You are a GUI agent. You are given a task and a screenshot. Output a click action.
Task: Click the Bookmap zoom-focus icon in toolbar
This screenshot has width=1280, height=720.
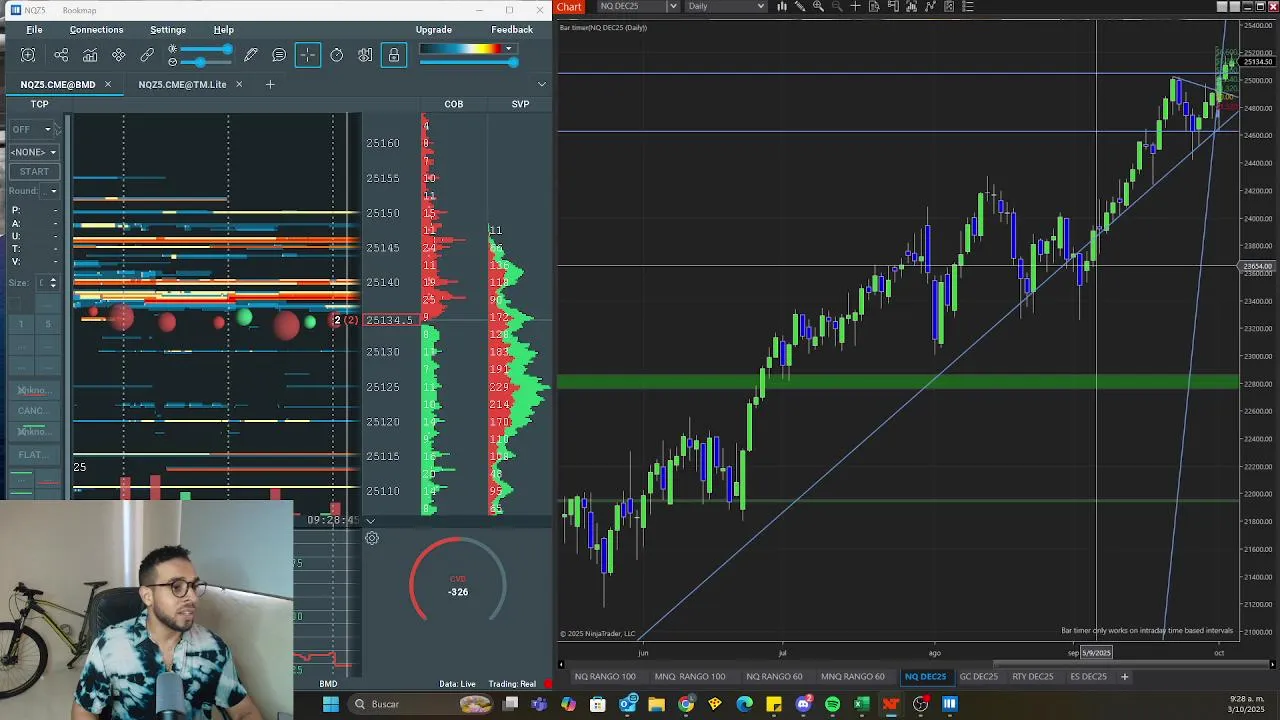pos(28,55)
